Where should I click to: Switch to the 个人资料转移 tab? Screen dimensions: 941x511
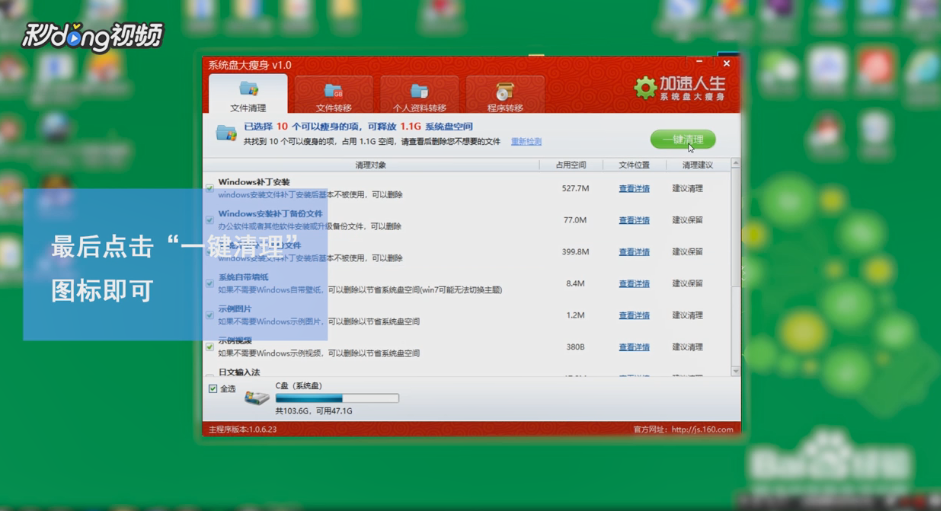click(419, 96)
